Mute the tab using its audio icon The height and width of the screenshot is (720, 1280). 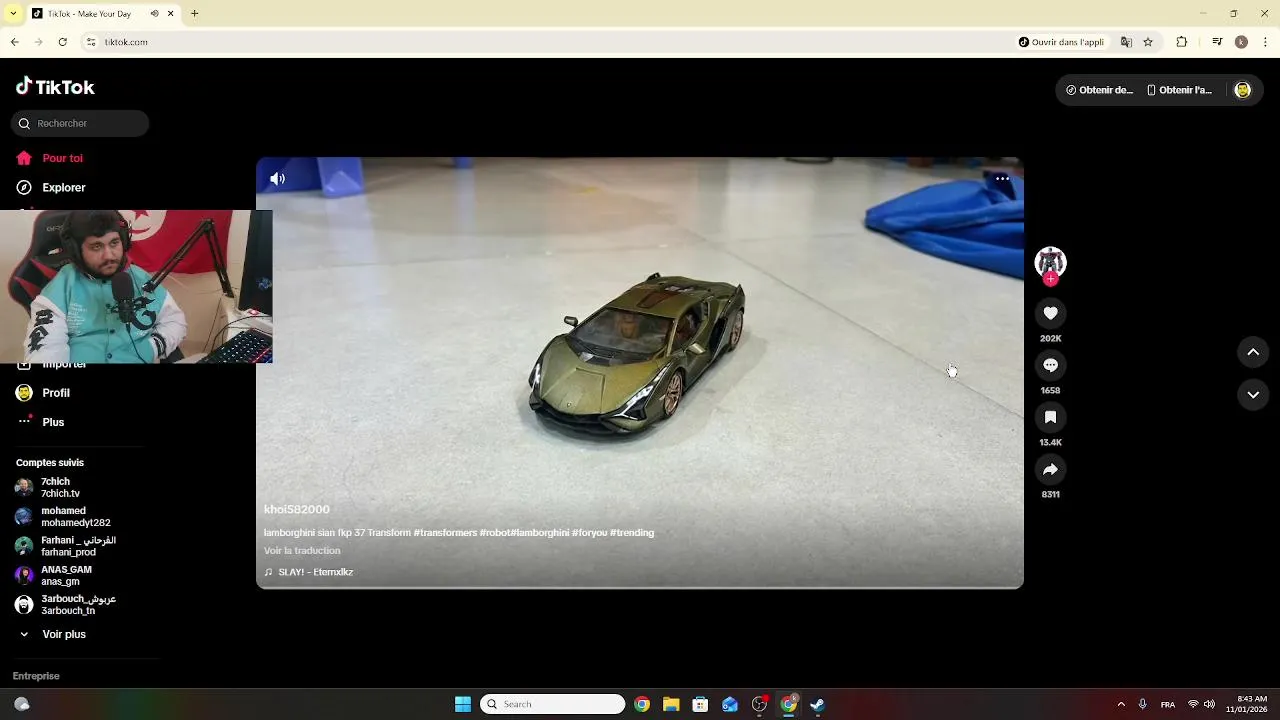tap(154, 14)
